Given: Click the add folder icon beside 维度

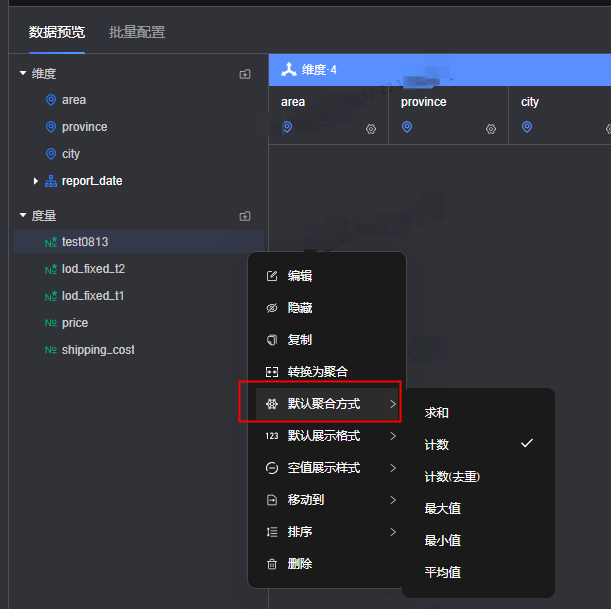Looking at the screenshot, I should pyautogui.click(x=245, y=74).
